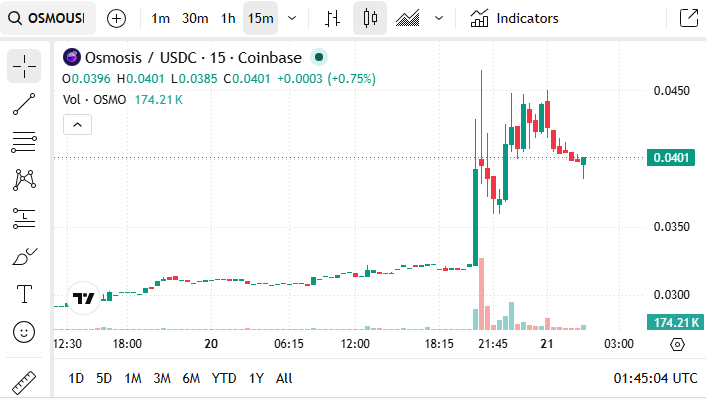Switch to the 30m timeframe
The width and height of the screenshot is (706, 400).
[195, 18]
